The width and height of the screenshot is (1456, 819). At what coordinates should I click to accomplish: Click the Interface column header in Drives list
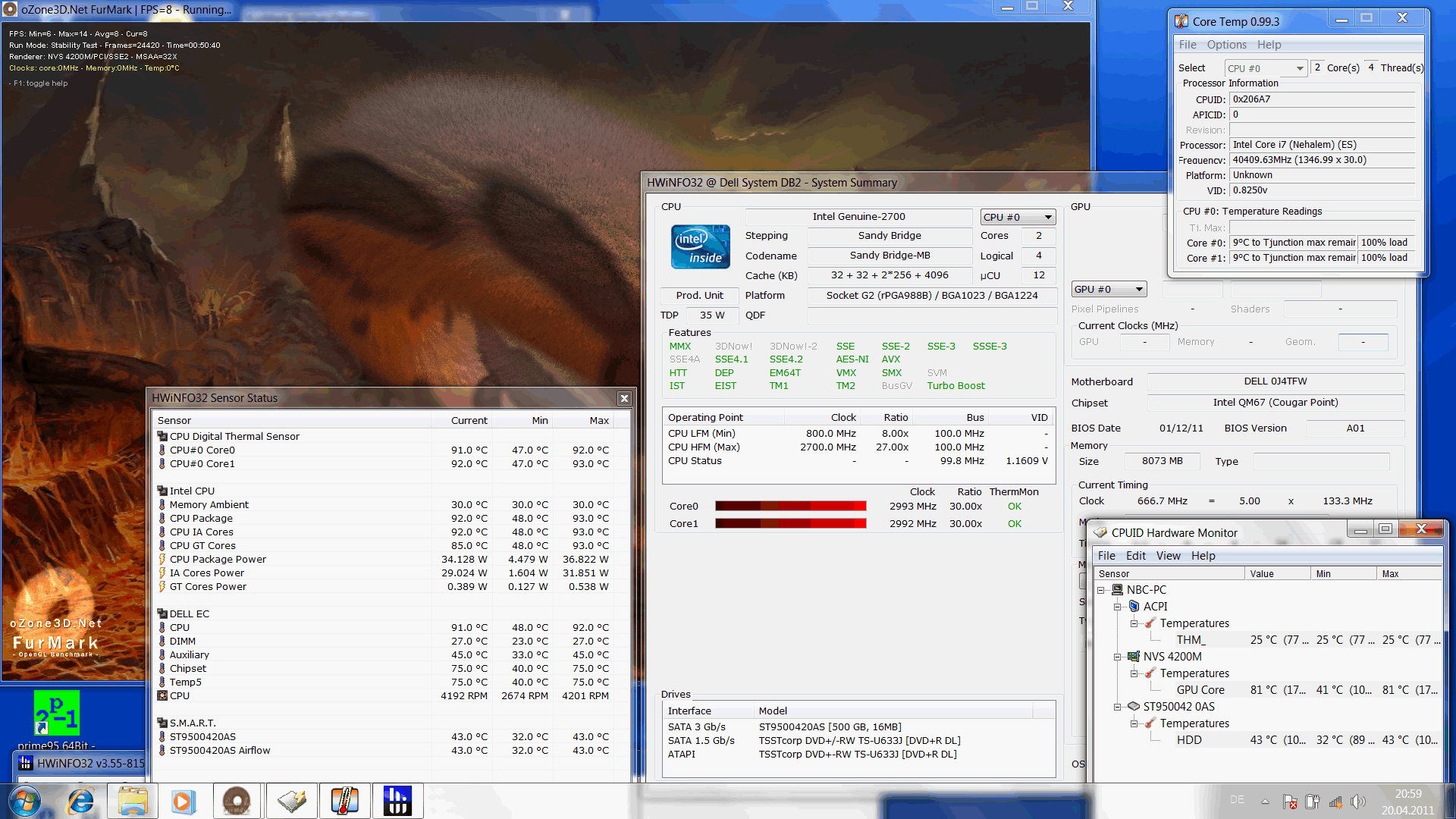pos(708,711)
